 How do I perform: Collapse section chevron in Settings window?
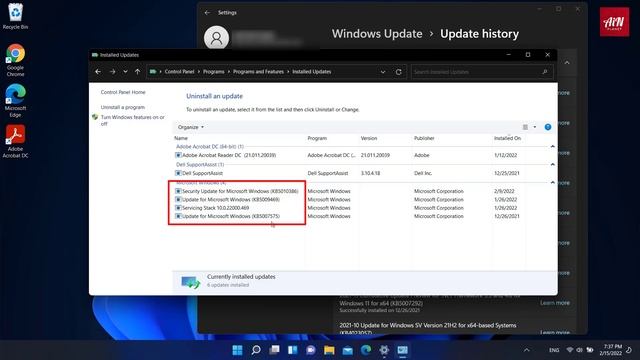(567, 63)
